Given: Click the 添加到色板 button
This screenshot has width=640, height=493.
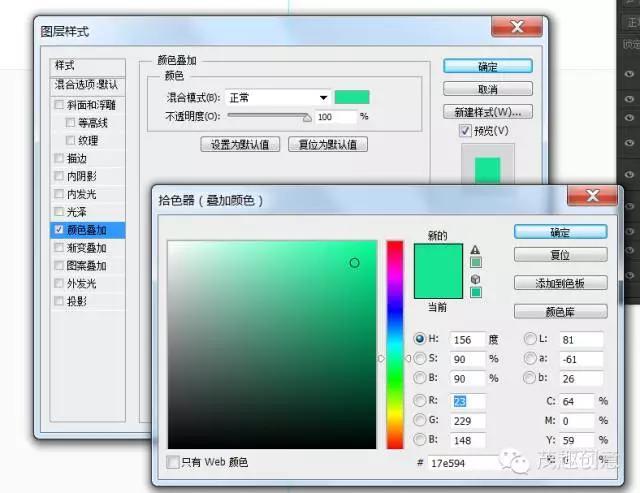Looking at the screenshot, I should [560, 283].
